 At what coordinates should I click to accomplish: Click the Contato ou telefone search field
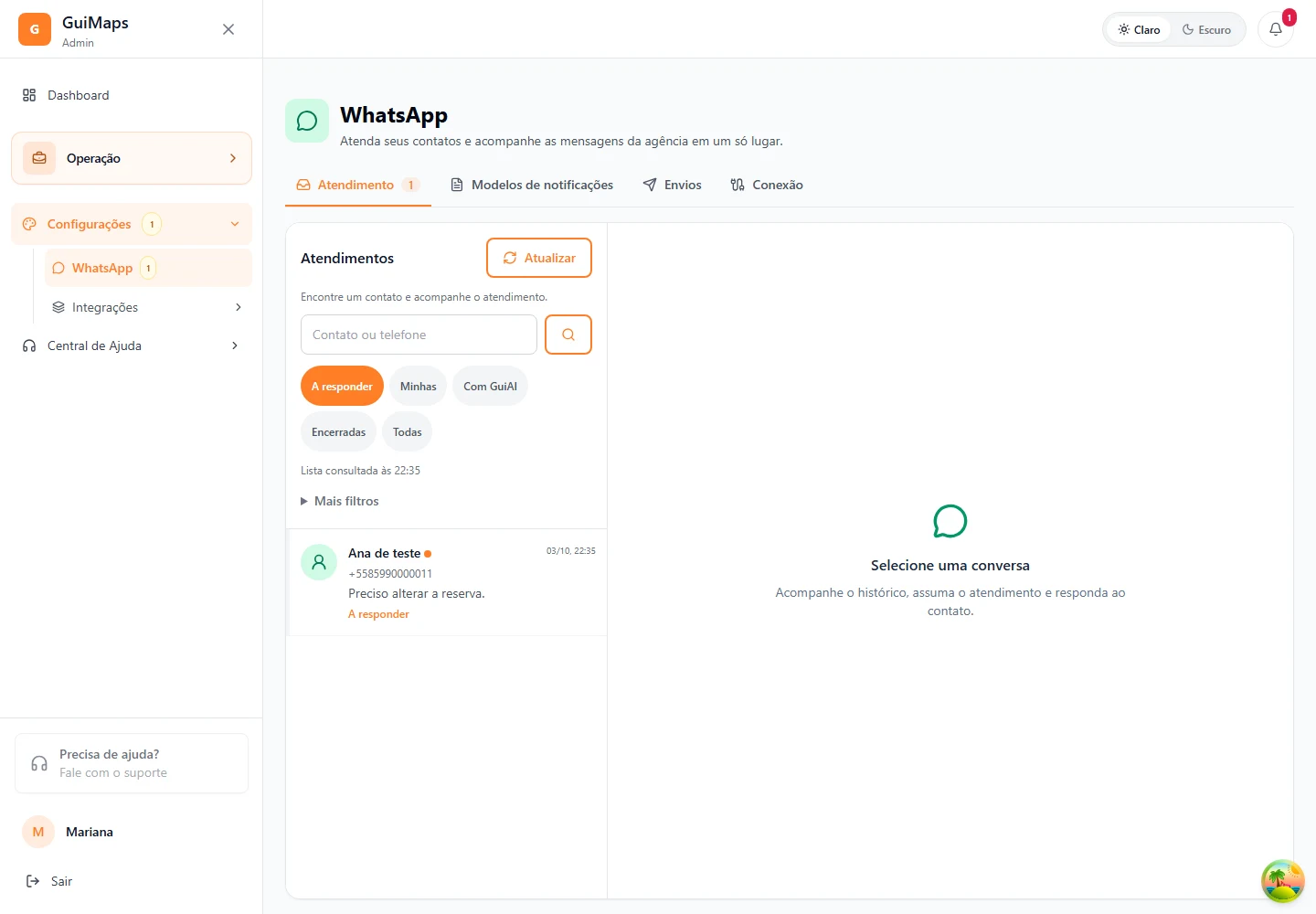pos(419,335)
